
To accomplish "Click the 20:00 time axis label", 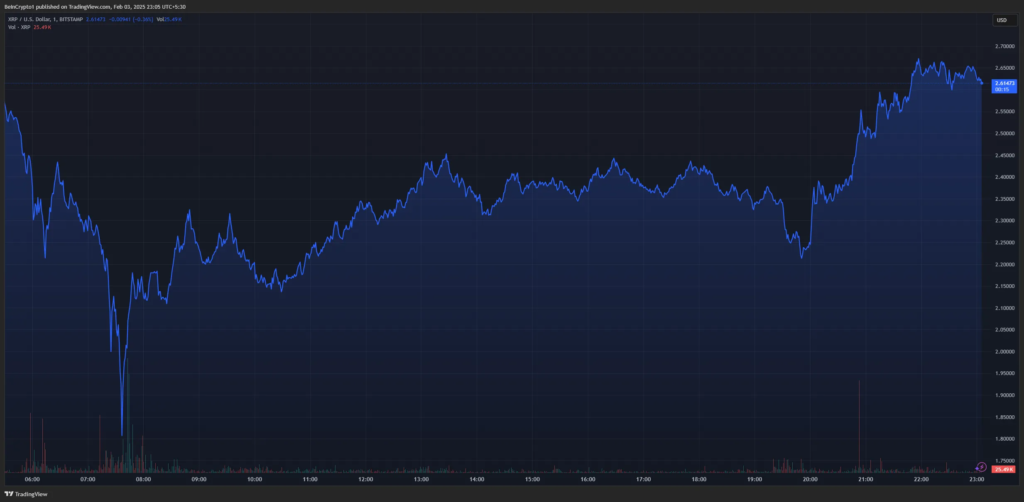I will click(x=810, y=479).
